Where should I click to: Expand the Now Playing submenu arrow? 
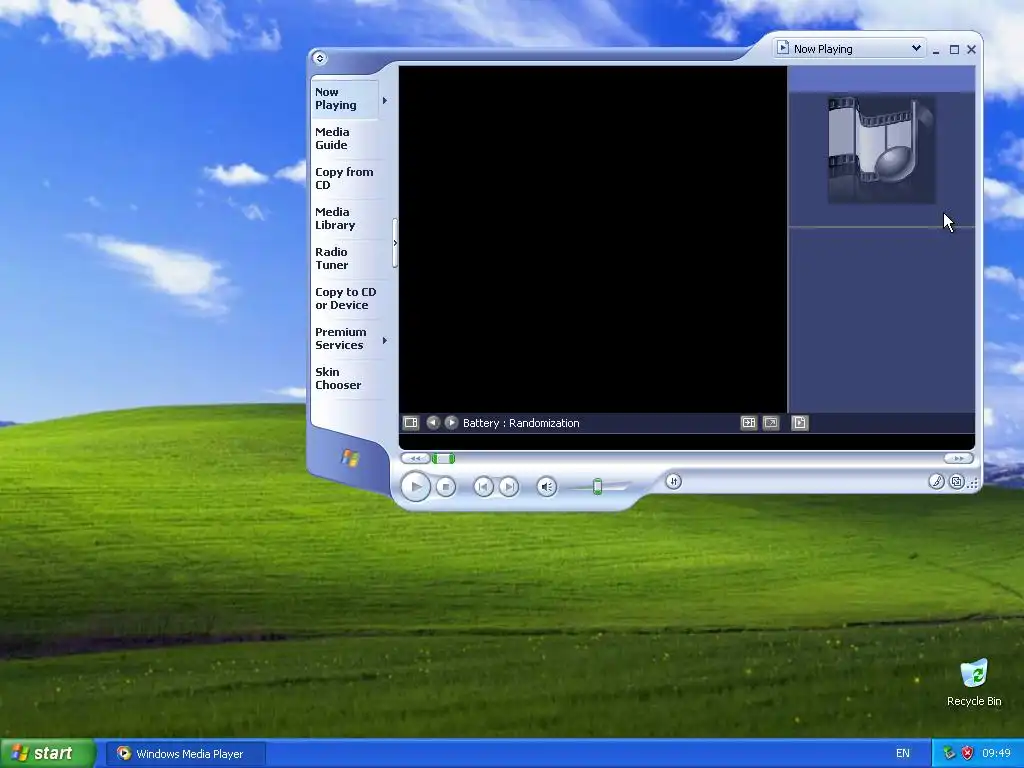pos(385,101)
